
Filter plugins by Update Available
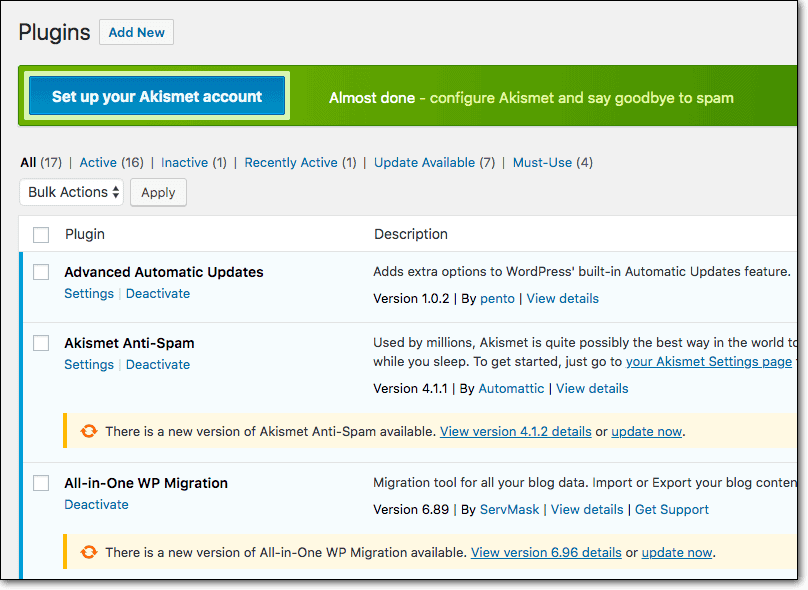(424, 163)
